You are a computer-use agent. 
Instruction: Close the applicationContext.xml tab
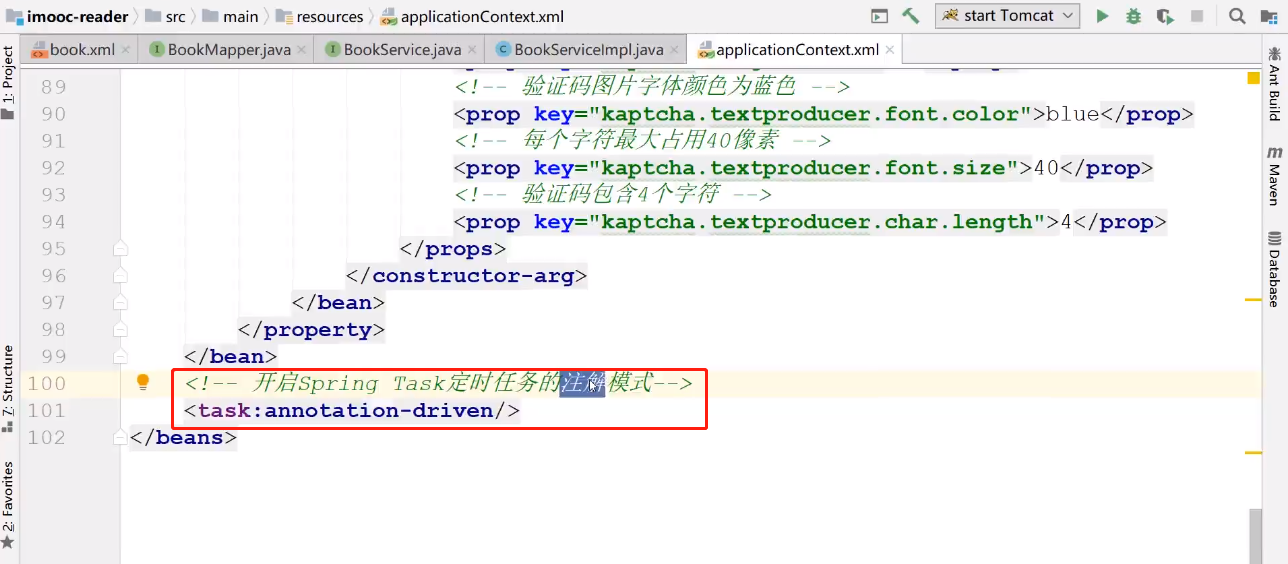pyautogui.click(x=888, y=49)
